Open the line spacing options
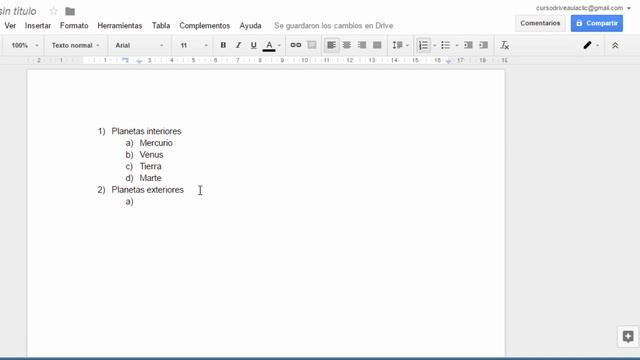This screenshot has height=360, width=640. click(x=400, y=45)
